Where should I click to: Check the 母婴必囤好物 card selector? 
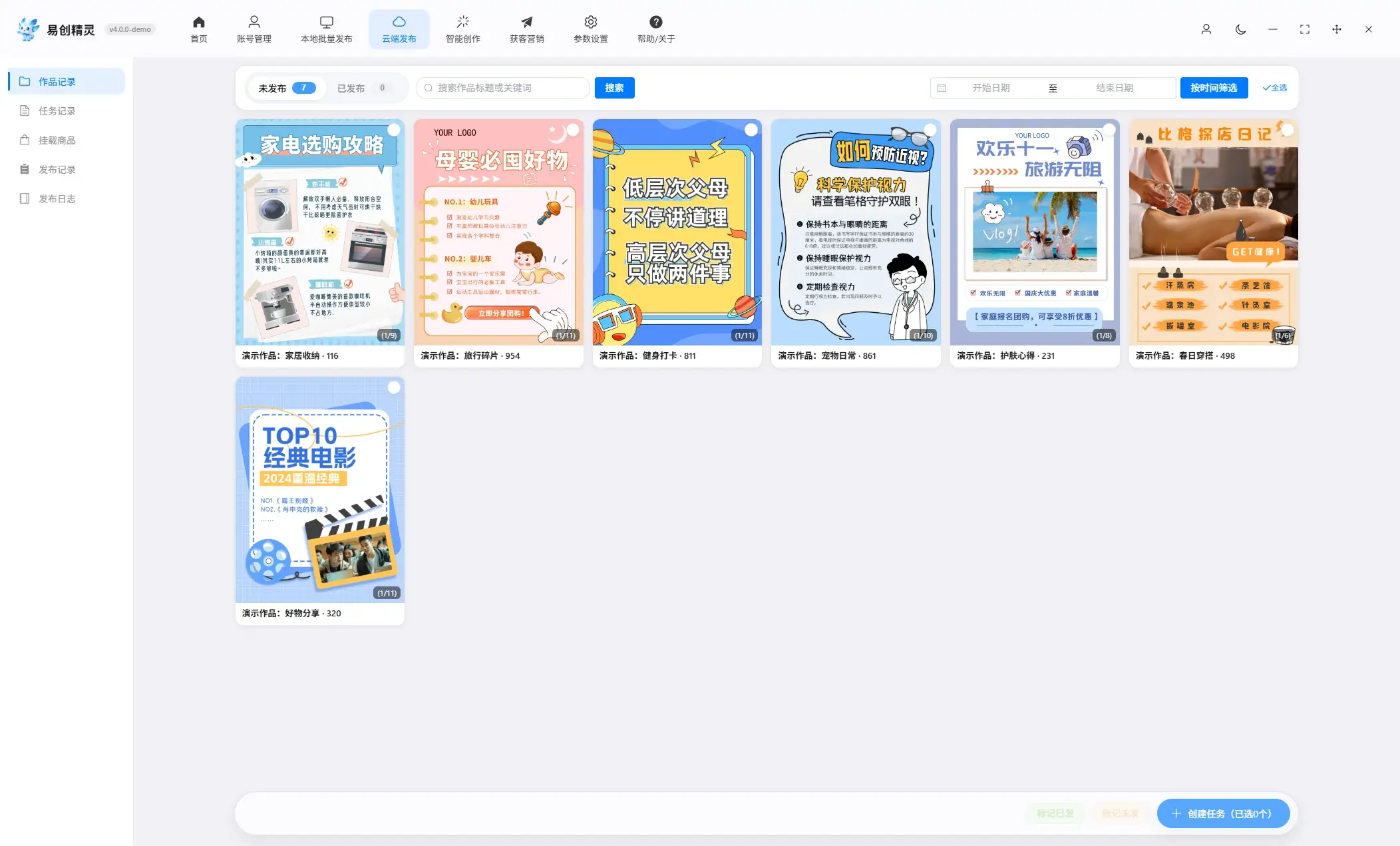click(572, 130)
